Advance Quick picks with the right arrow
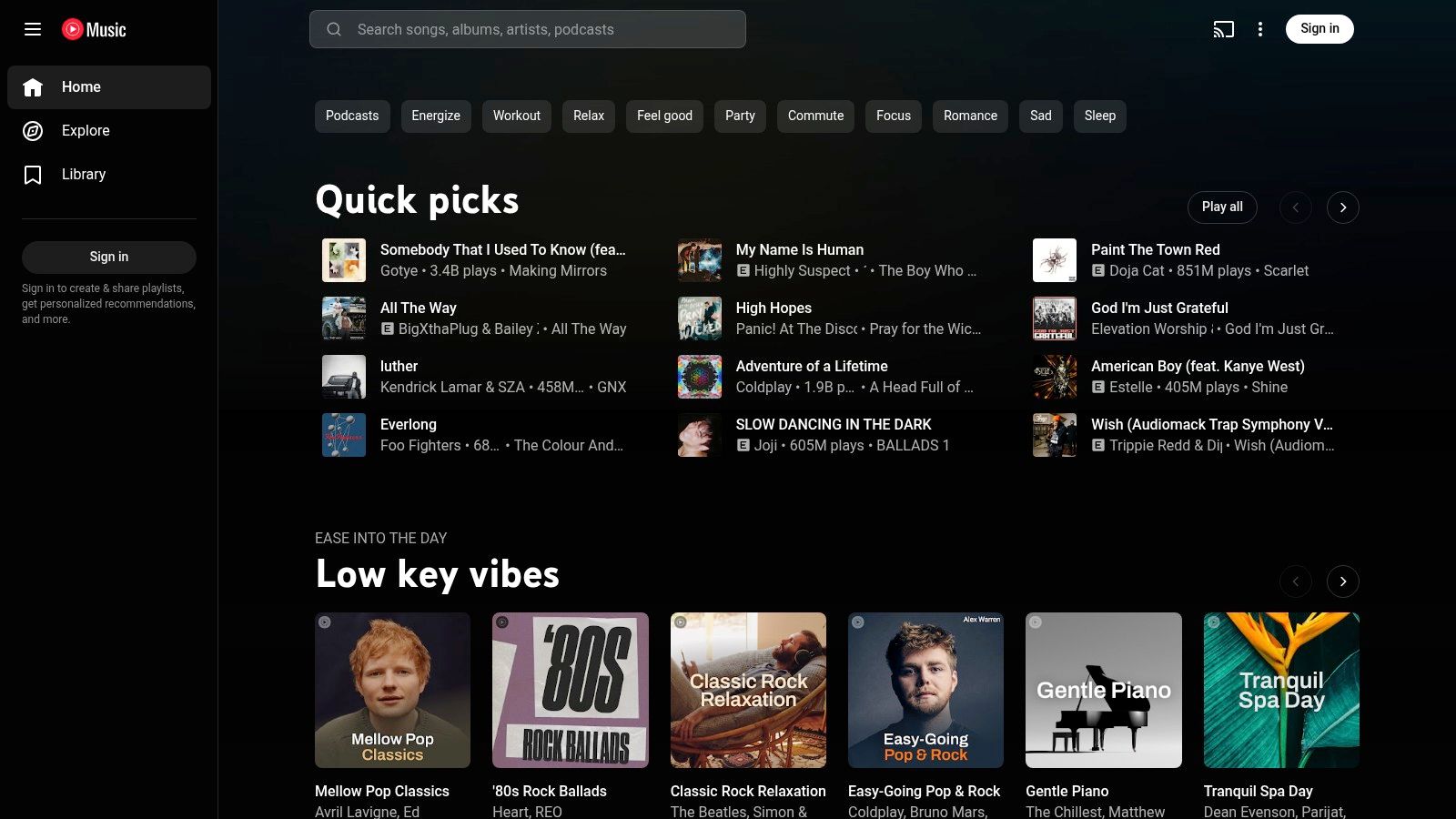Image resolution: width=1456 pixels, height=819 pixels. tap(1343, 207)
